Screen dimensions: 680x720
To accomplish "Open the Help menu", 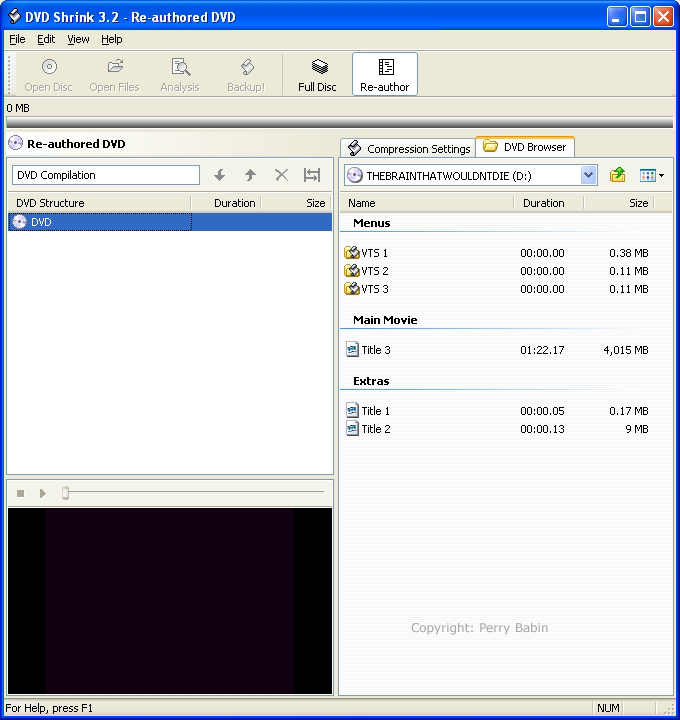I will pyautogui.click(x=112, y=39).
